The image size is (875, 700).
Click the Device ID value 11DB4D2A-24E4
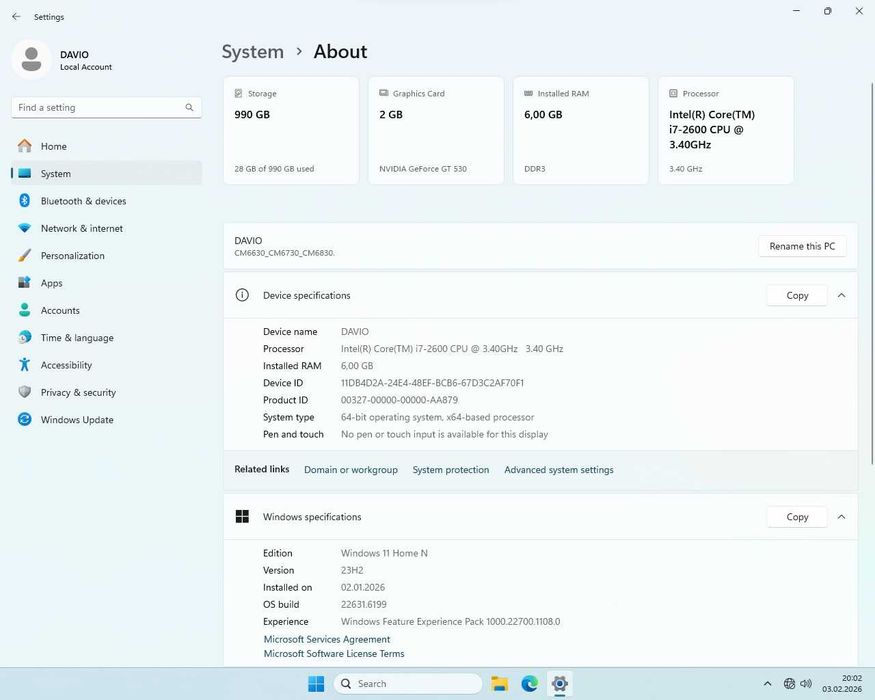(x=432, y=383)
